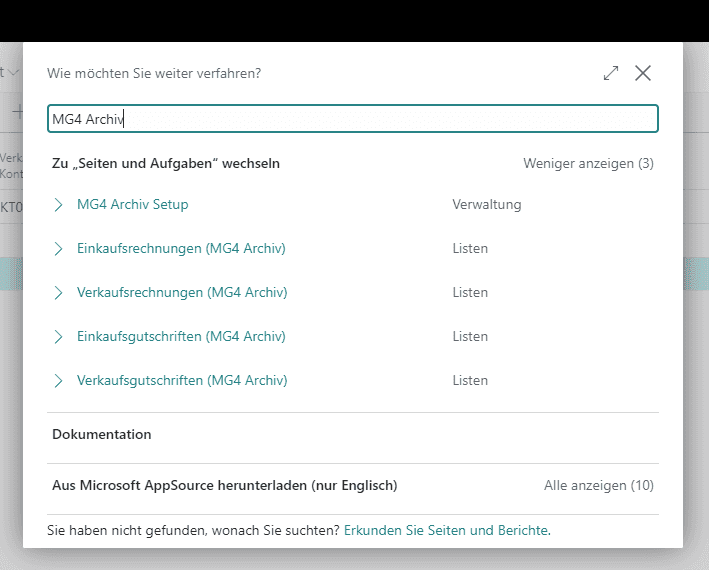Close the 'Wie möchten Sie weiter verfahren?' dialog

click(x=643, y=73)
